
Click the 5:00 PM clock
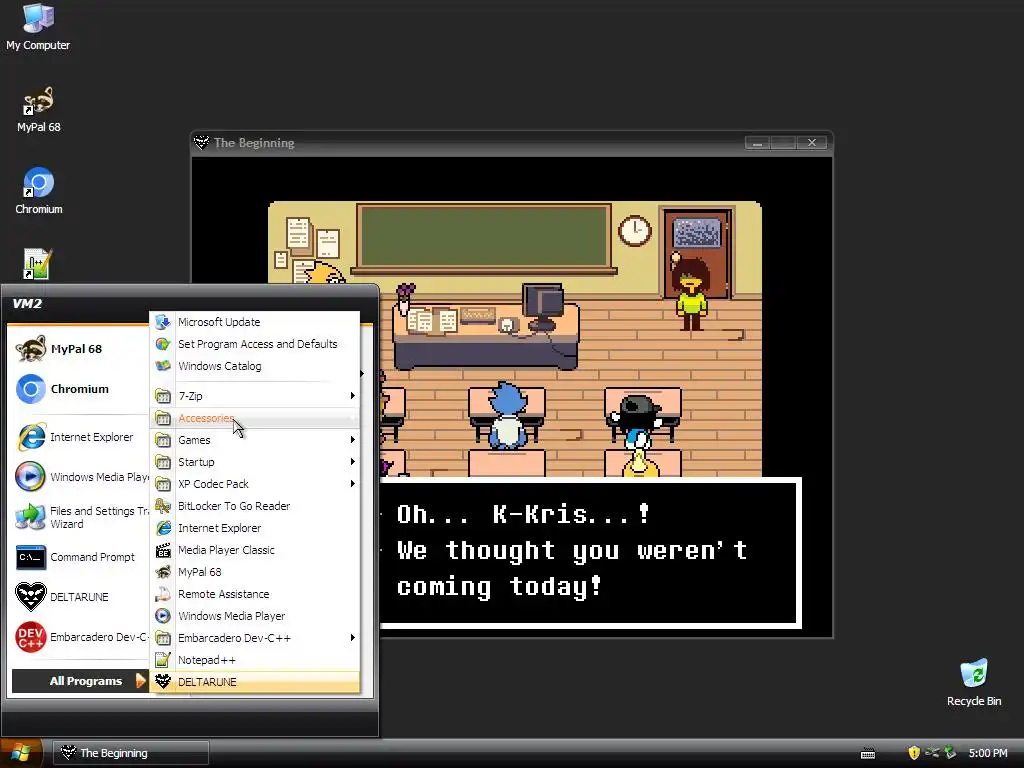[987, 753]
